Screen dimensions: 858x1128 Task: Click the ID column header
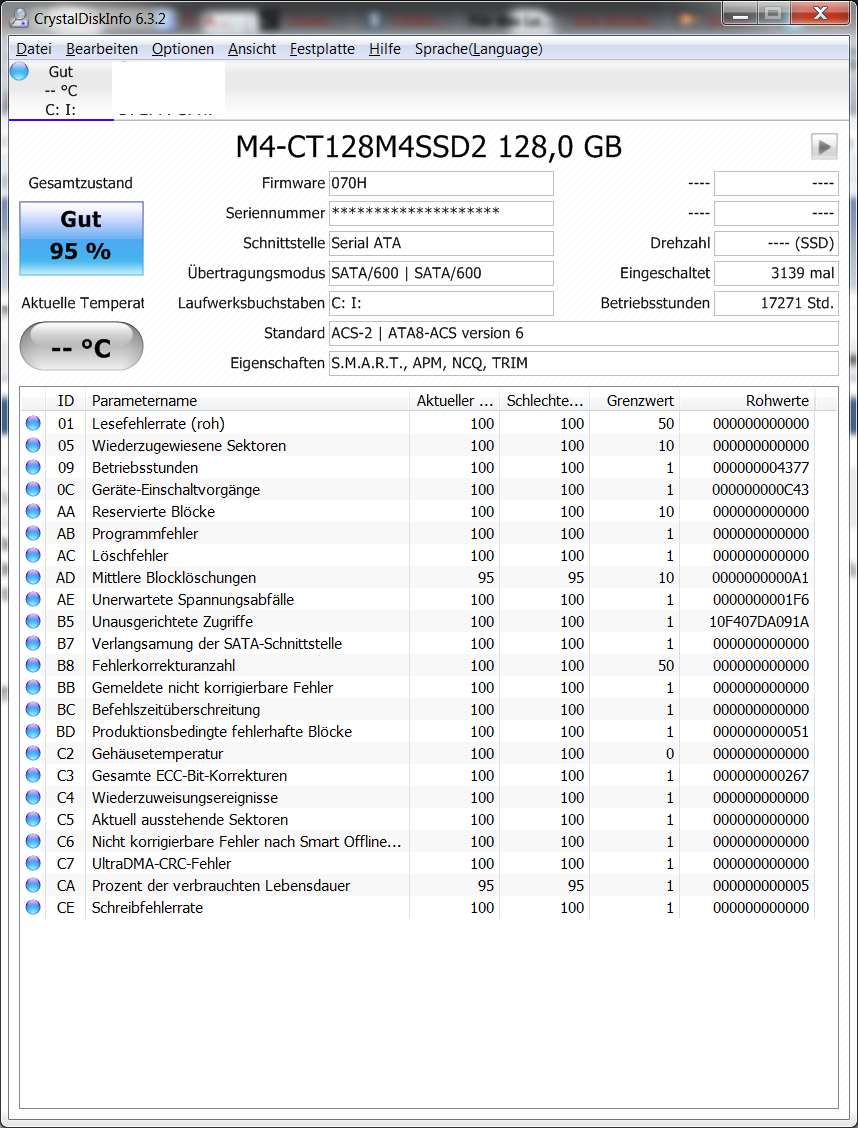(65, 401)
